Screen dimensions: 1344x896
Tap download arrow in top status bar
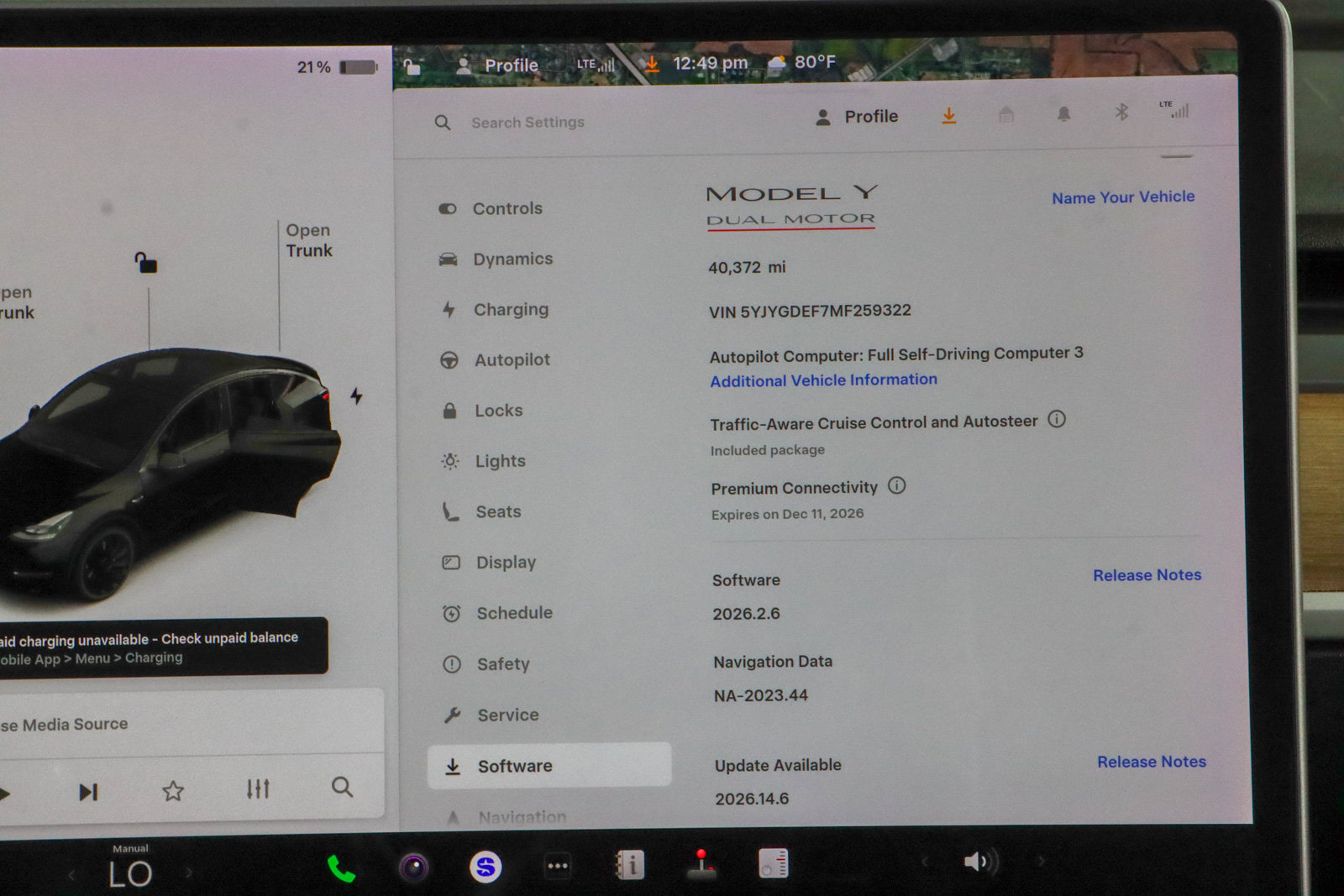click(x=651, y=64)
